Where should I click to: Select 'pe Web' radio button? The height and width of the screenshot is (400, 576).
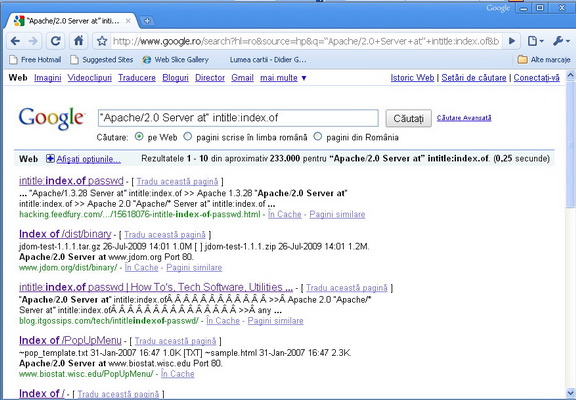click(139, 137)
